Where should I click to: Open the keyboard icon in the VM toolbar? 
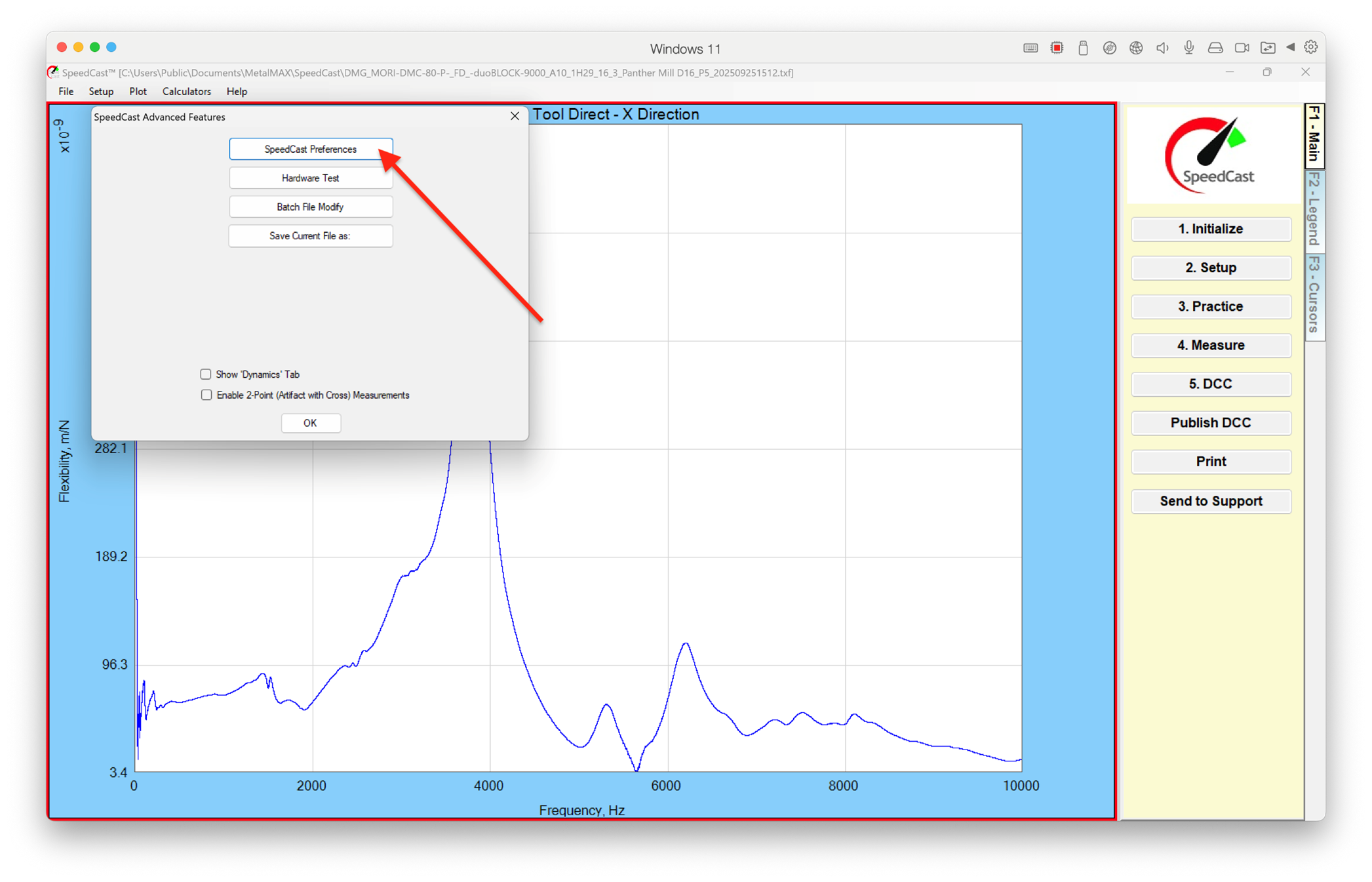pos(1030,48)
